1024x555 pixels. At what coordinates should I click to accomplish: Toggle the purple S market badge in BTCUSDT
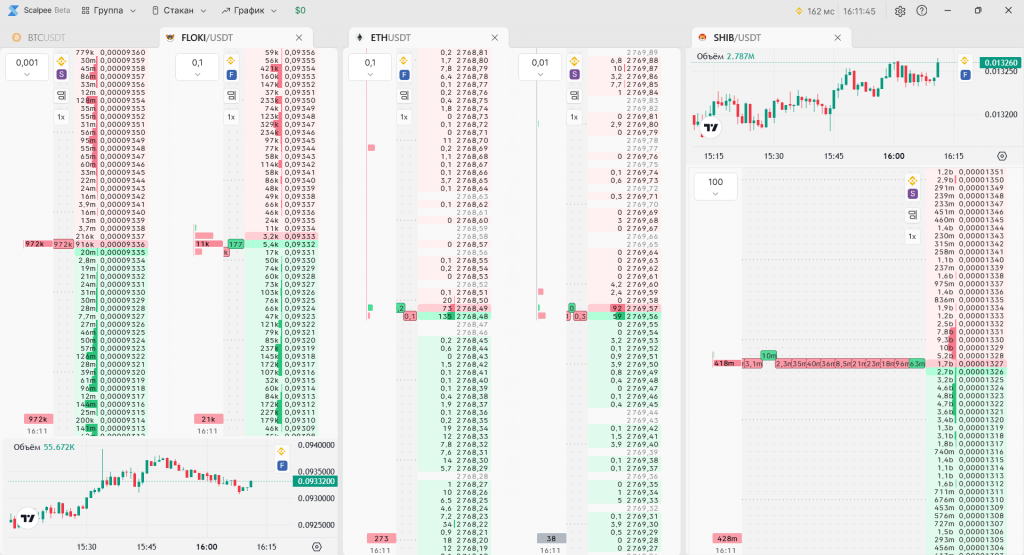(x=61, y=75)
